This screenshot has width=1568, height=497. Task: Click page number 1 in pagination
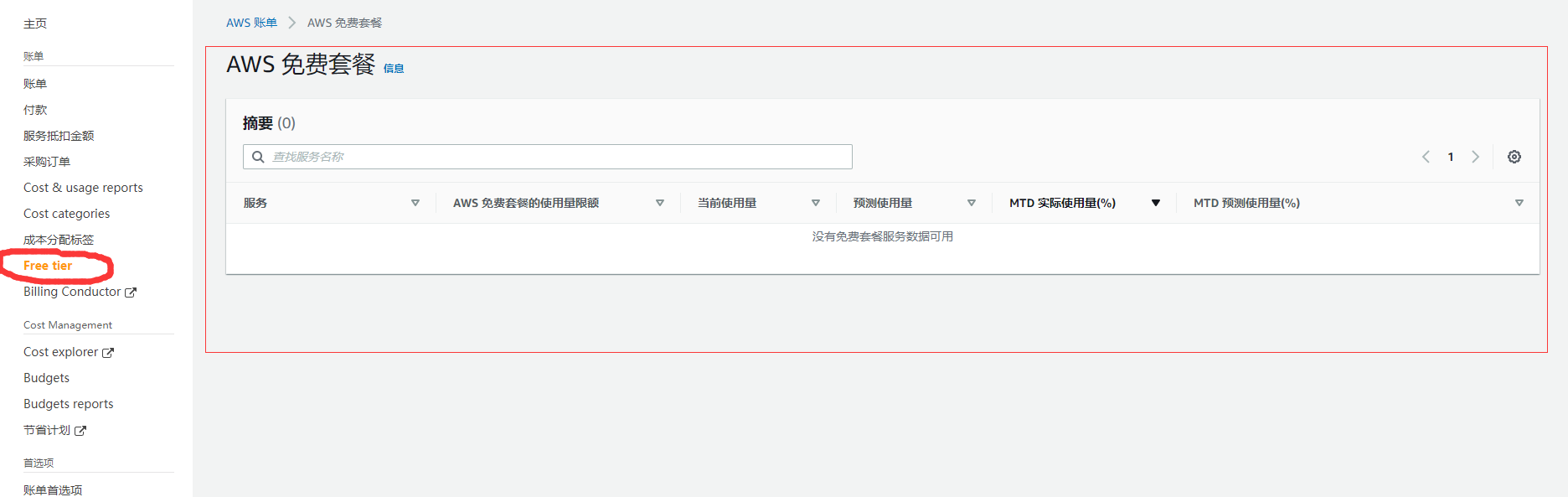tap(1451, 157)
